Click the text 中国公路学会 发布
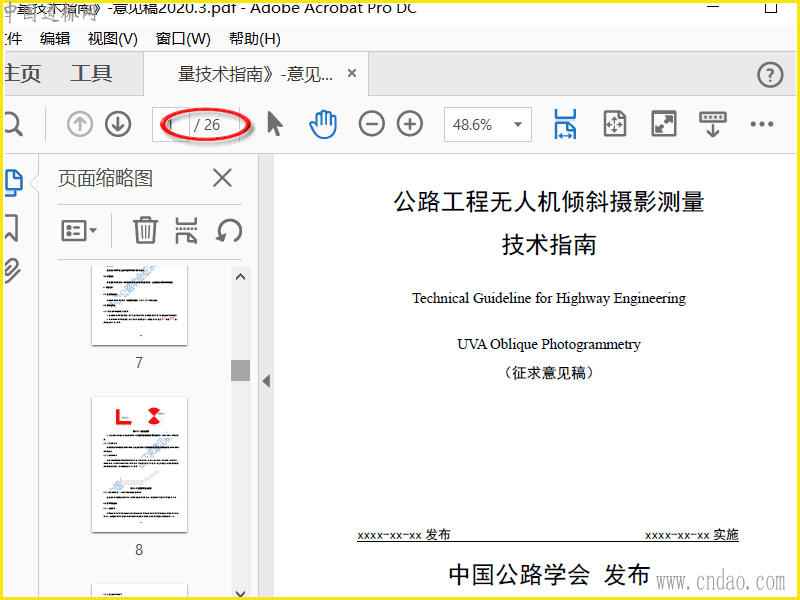 [549, 574]
